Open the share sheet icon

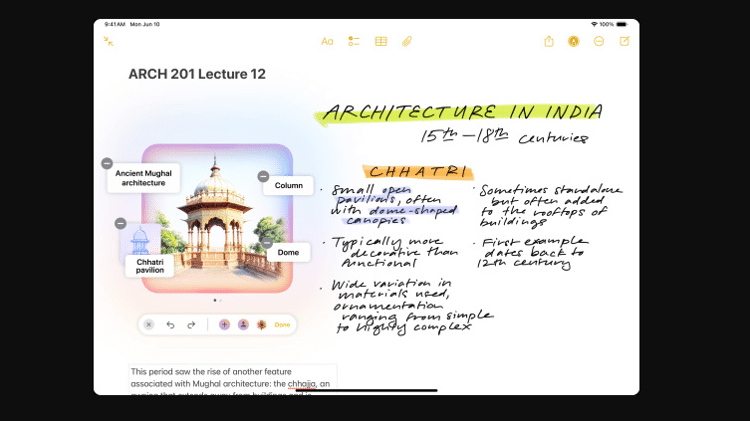[549, 42]
